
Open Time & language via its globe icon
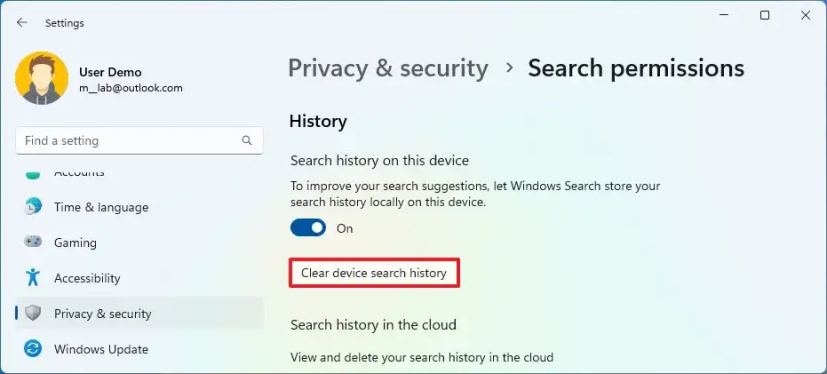coord(33,207)
